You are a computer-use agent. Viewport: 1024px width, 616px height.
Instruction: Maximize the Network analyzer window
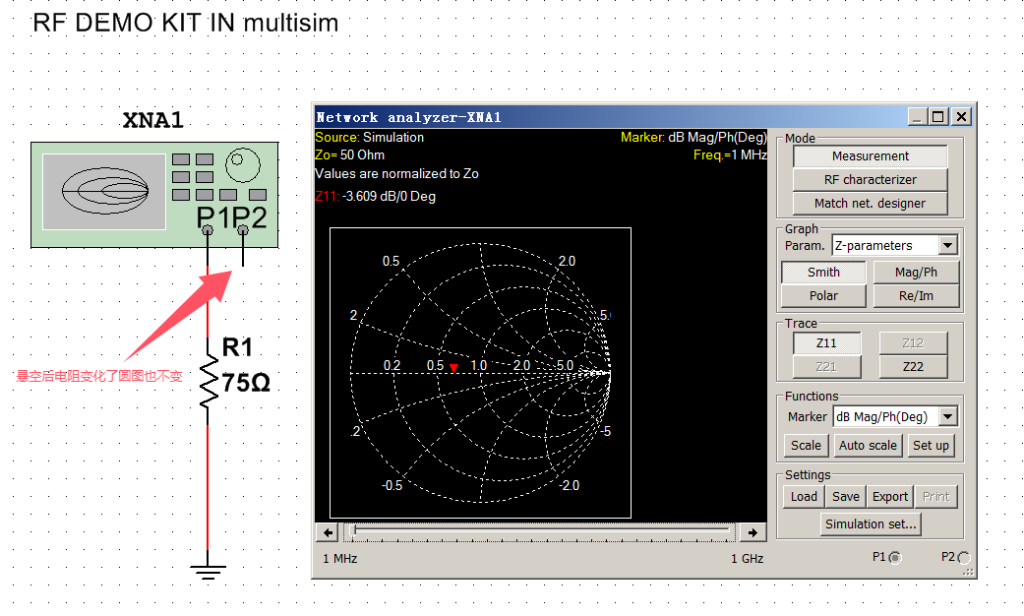tap(938, 117)
